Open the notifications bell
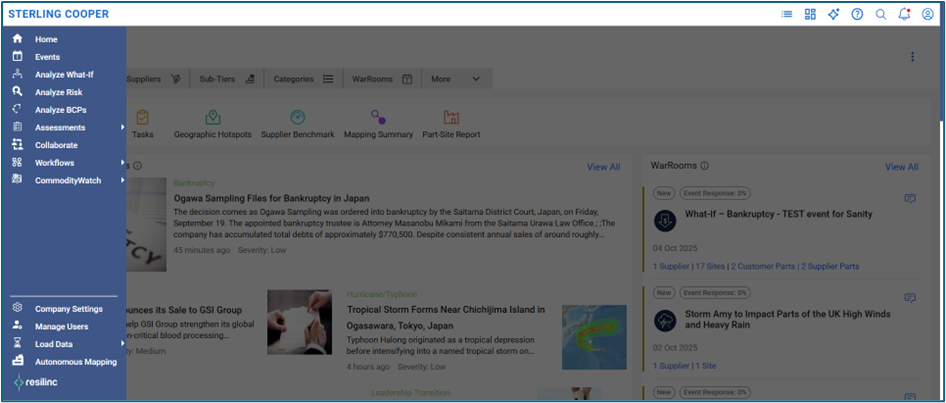The width and height of the screenshot is (946, 403). coord(904,14)
